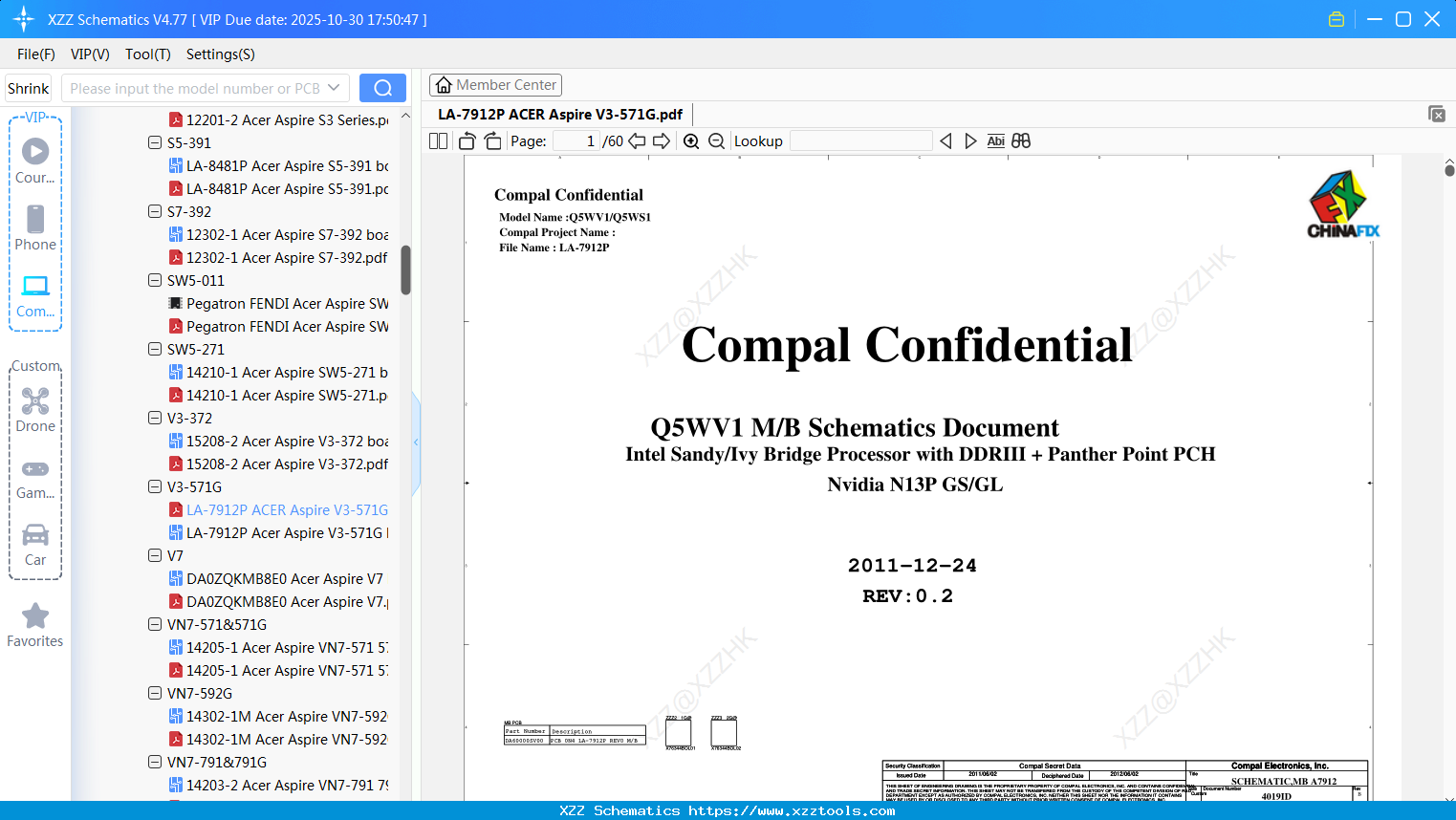Find previous lookup match
The image size is (1456, 820).
pyautogui.click(x=945, y=141)
